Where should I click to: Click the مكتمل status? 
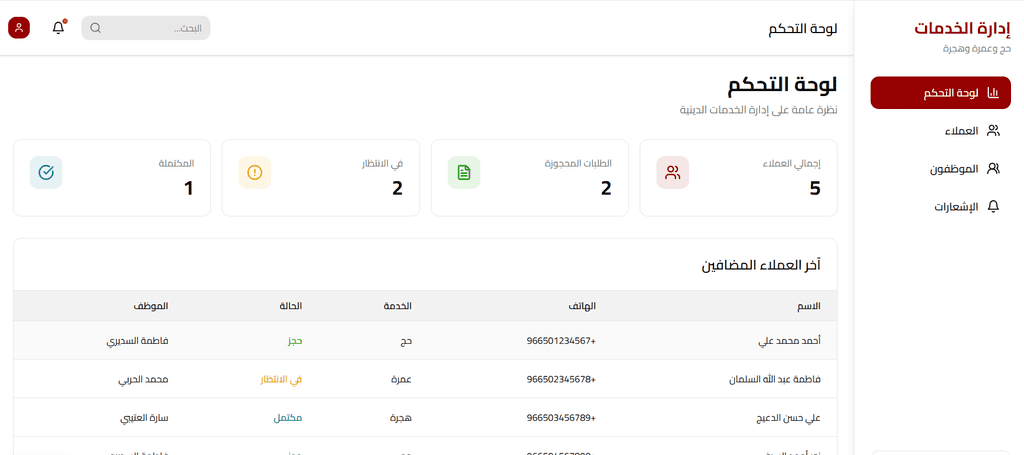(x=288, y=418)
